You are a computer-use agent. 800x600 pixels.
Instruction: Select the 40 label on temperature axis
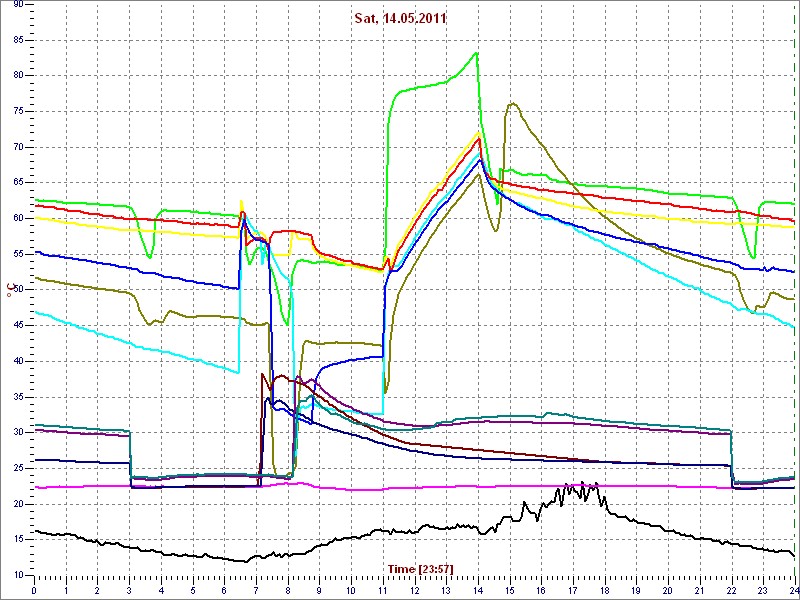coord(16,361)
